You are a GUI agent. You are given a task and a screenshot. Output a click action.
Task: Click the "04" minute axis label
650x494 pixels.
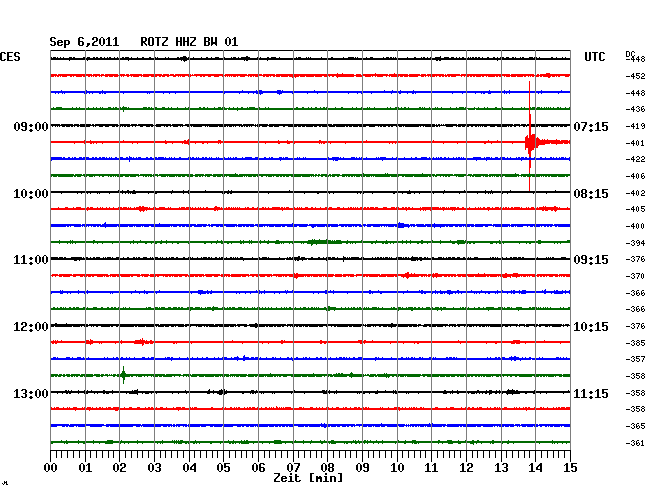189,467
